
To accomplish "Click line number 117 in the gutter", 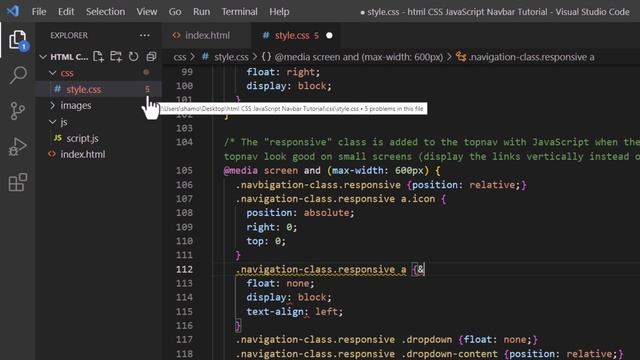I will (184, 340).
